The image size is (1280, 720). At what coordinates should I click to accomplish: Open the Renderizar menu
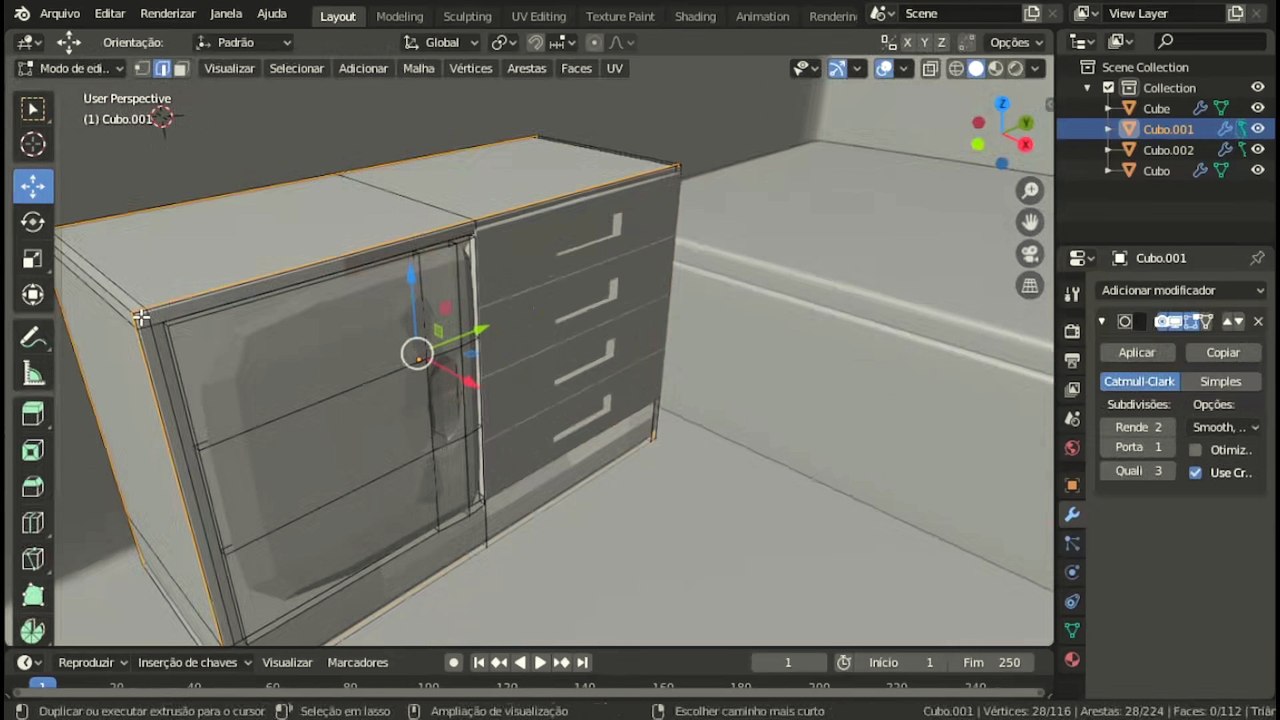[168, 14]
